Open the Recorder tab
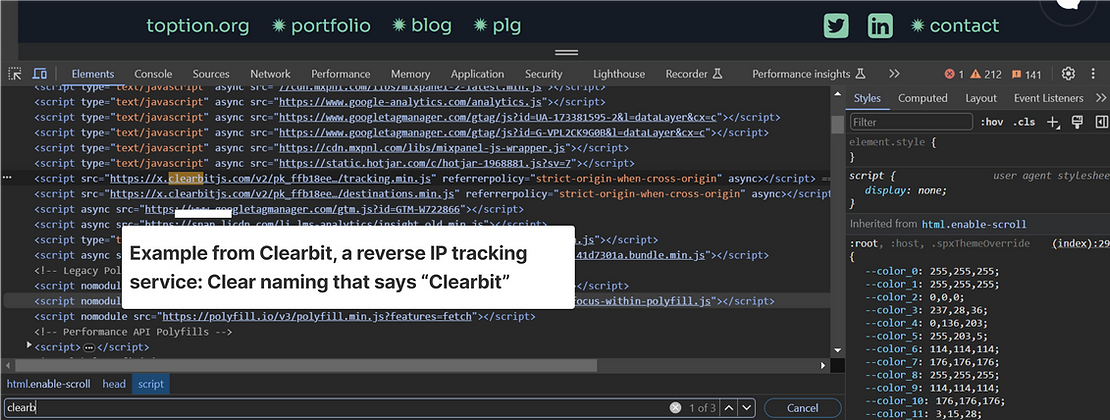Screen dimensions: 1110x420 point(693,74)
